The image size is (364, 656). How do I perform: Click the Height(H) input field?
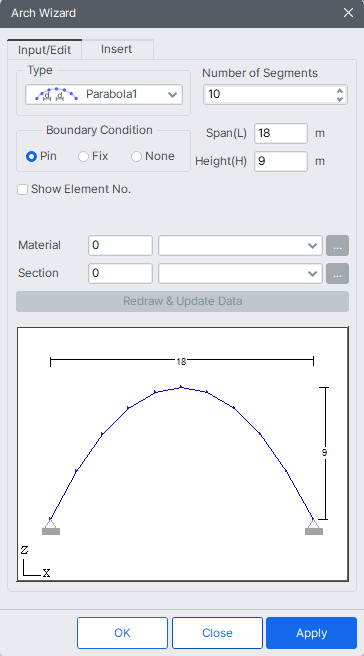click(x=281, y=161)
